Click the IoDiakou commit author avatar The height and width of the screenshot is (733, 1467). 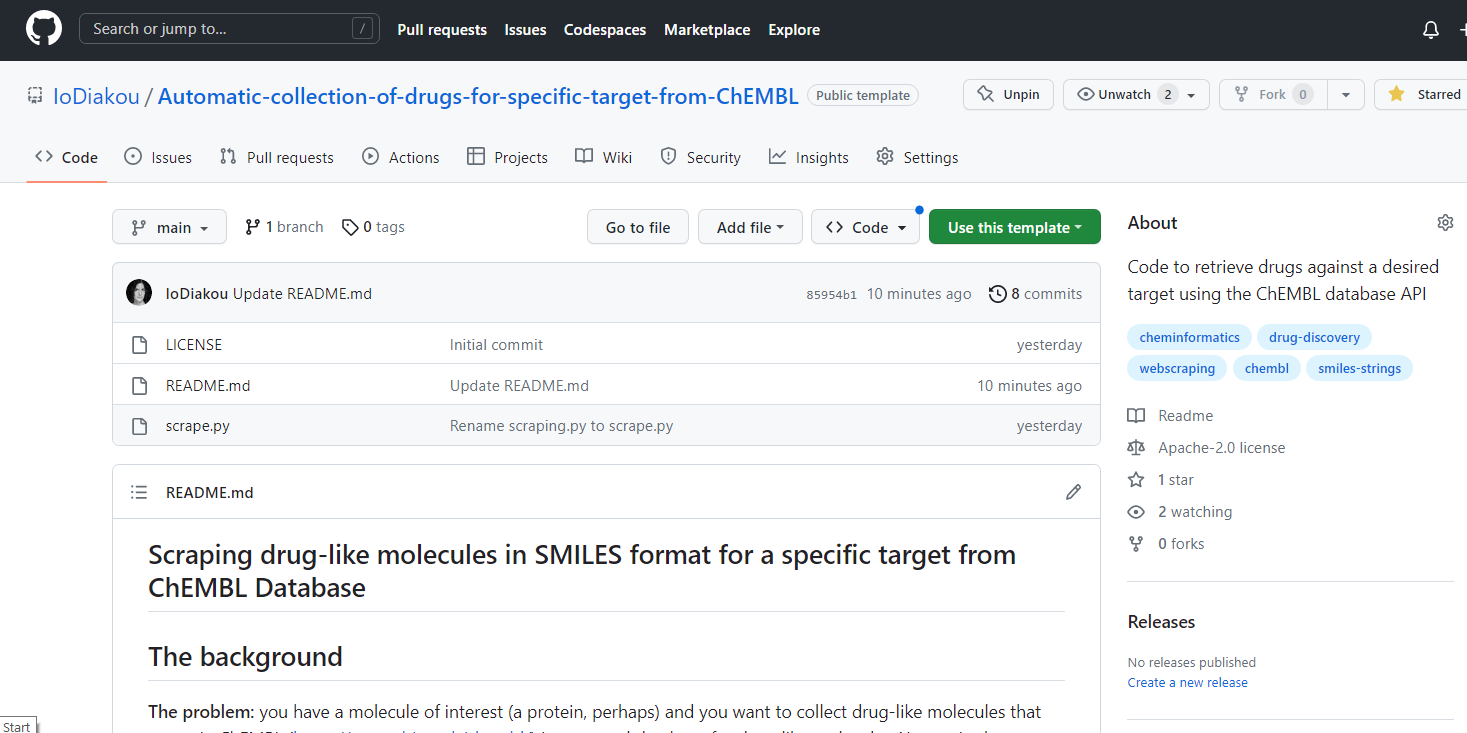[139, 293]
